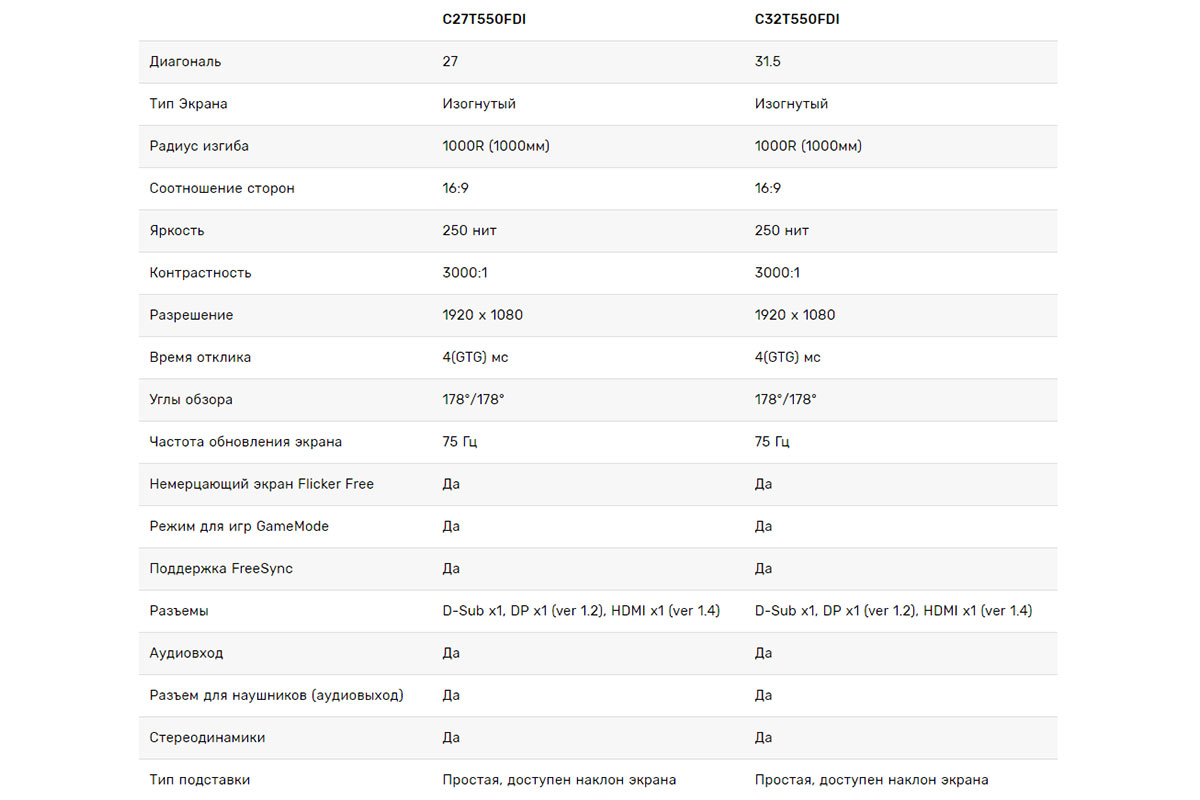Screen dimensions: 1200x800
Task: Click 250 нит in C32T550FDI column
Action: [x=782, y=230]
